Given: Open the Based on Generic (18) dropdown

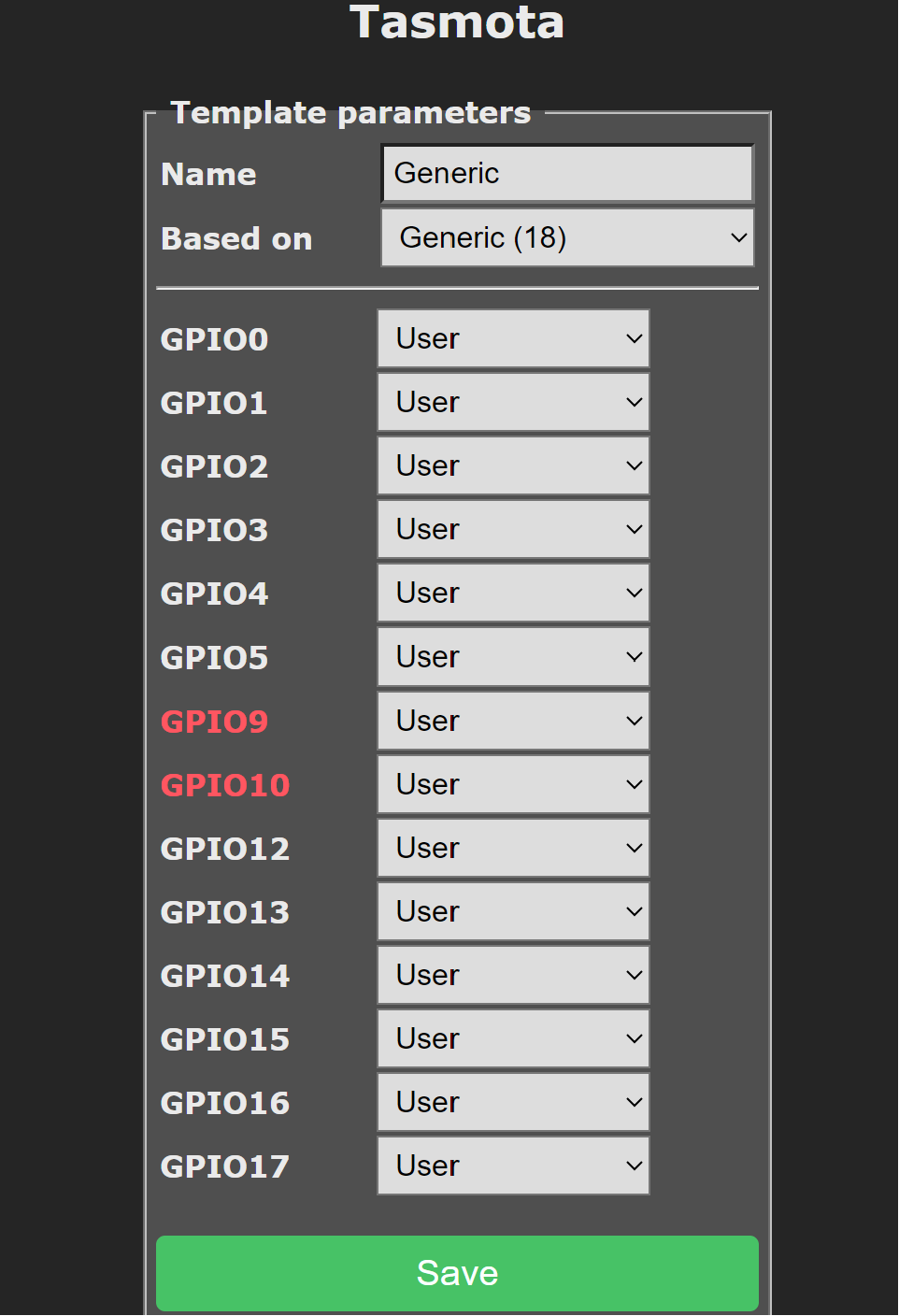Looking at the screenshot, I should (566, 237).
